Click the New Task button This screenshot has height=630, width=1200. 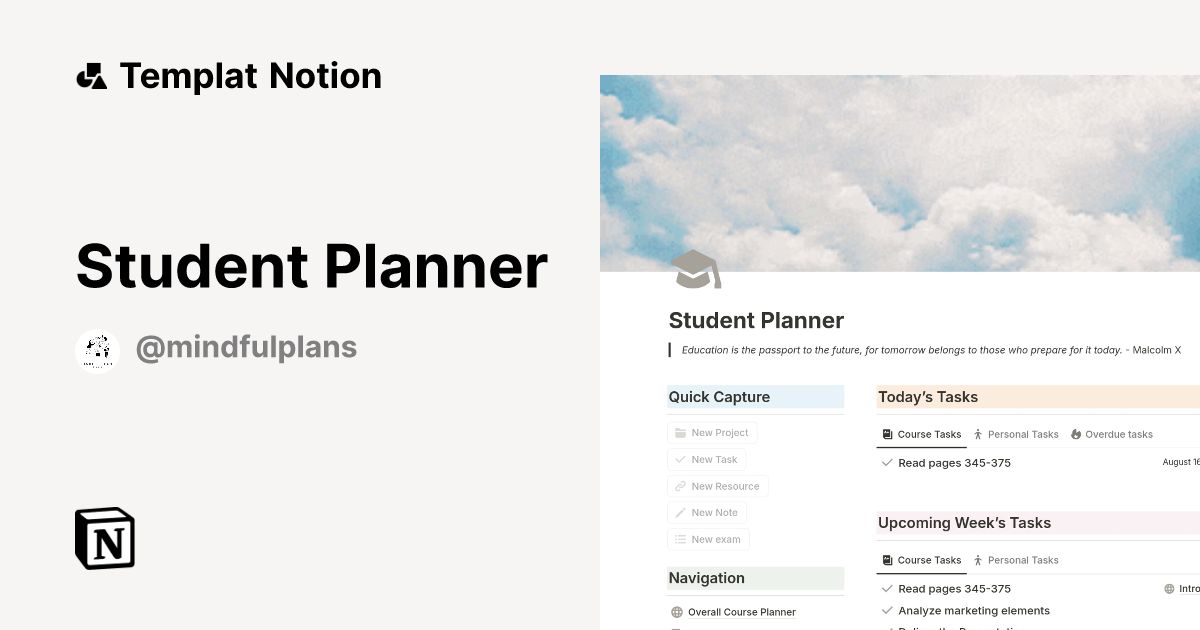707,459
